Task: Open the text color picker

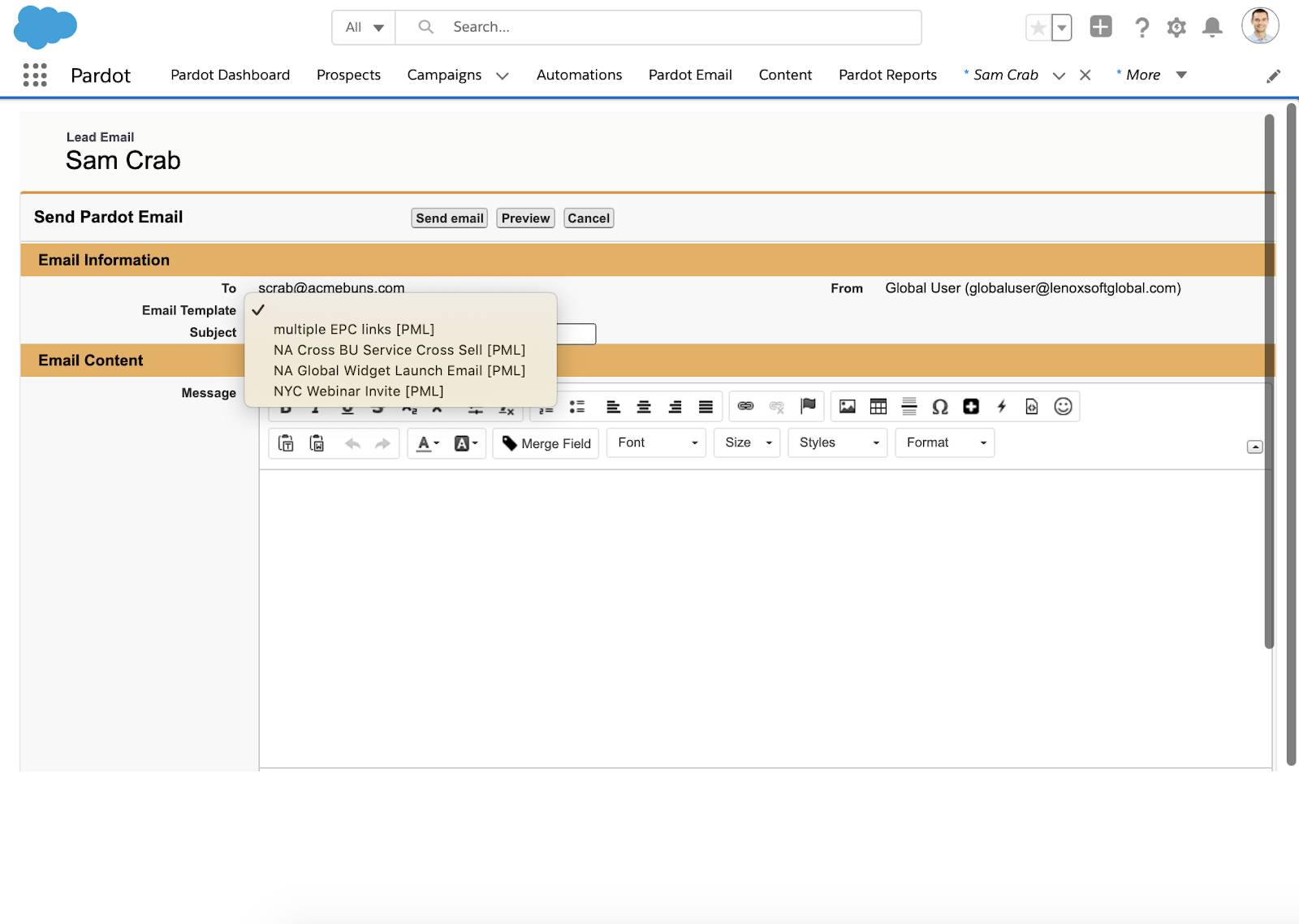Action: 428,443
